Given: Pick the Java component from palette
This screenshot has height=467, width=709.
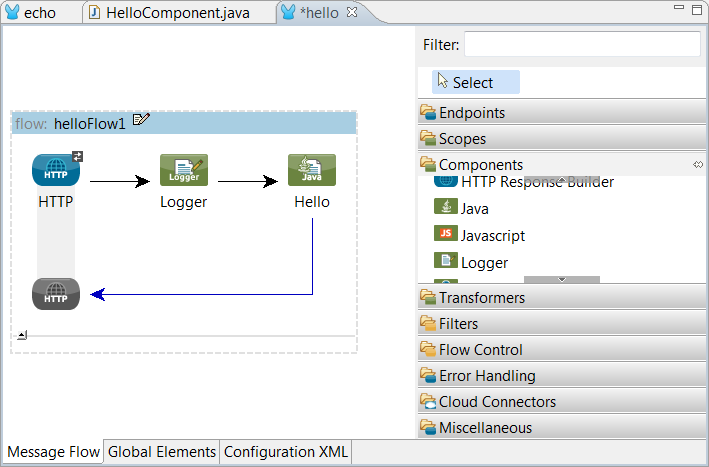Looking at the screenshot, I should pos(474,209).
